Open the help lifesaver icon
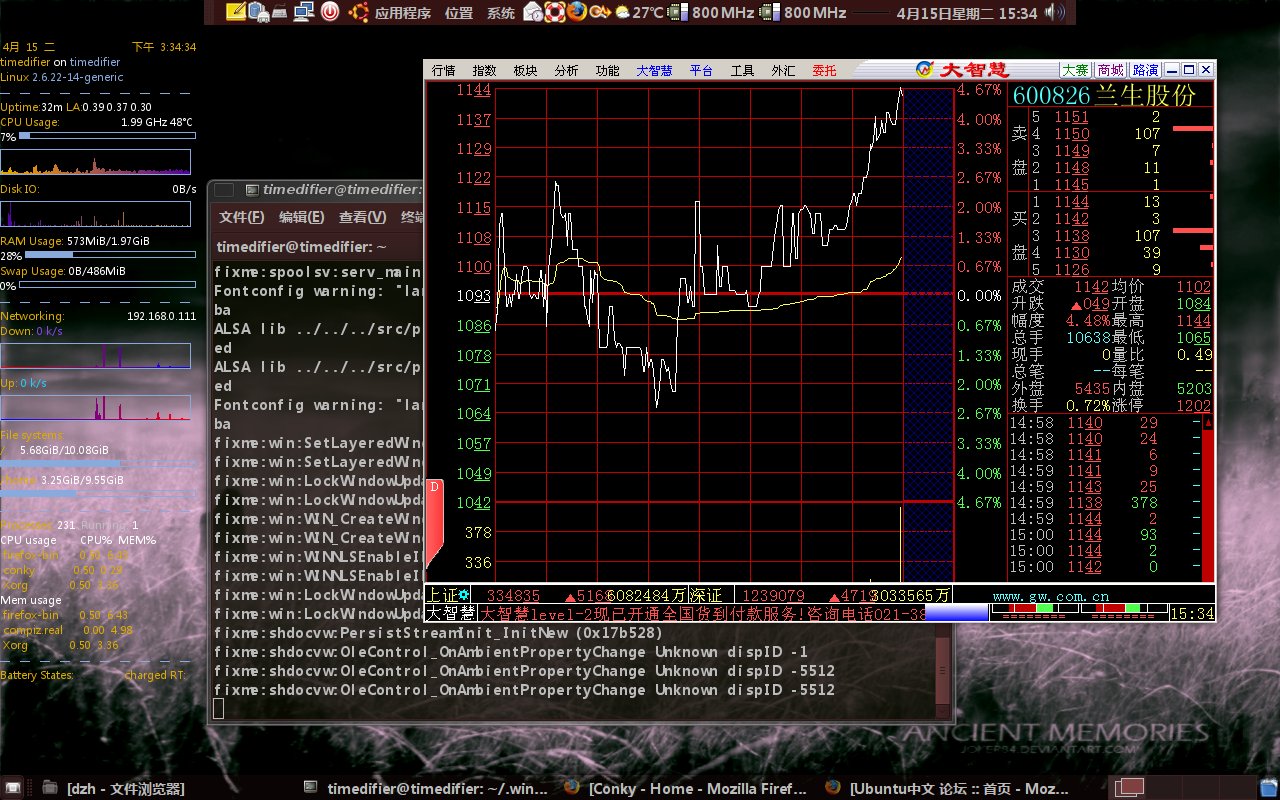1280x800 pixels. click(555, 12)
